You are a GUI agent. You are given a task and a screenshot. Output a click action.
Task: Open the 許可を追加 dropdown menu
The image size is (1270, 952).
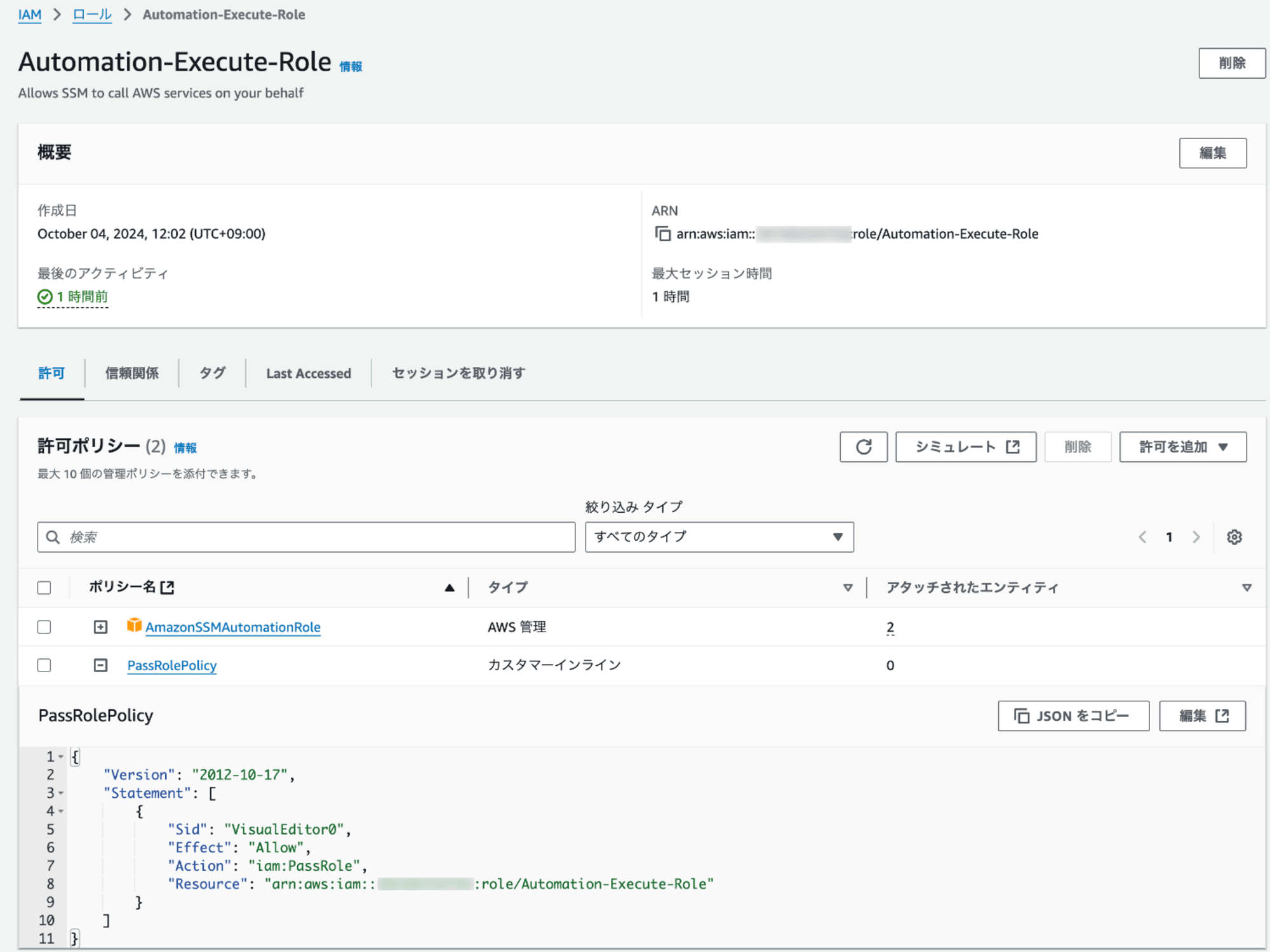click(1183, 447)
